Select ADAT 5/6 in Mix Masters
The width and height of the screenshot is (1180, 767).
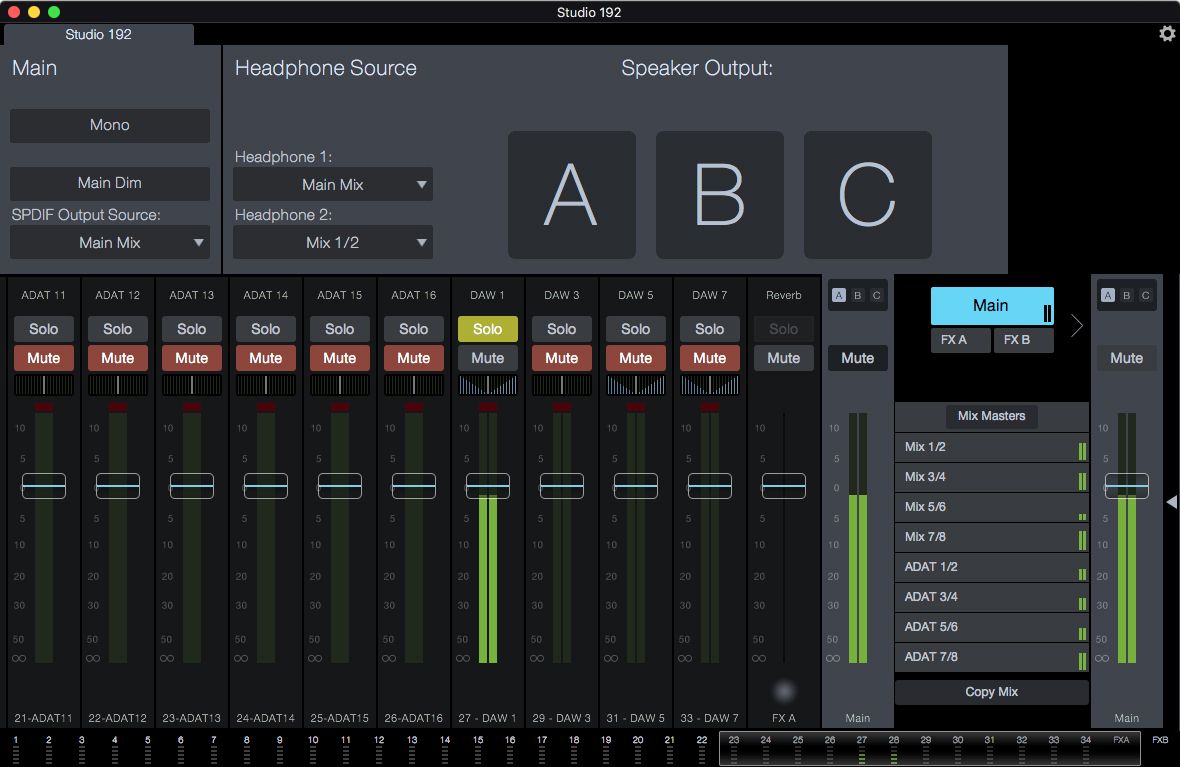(992, 627)
